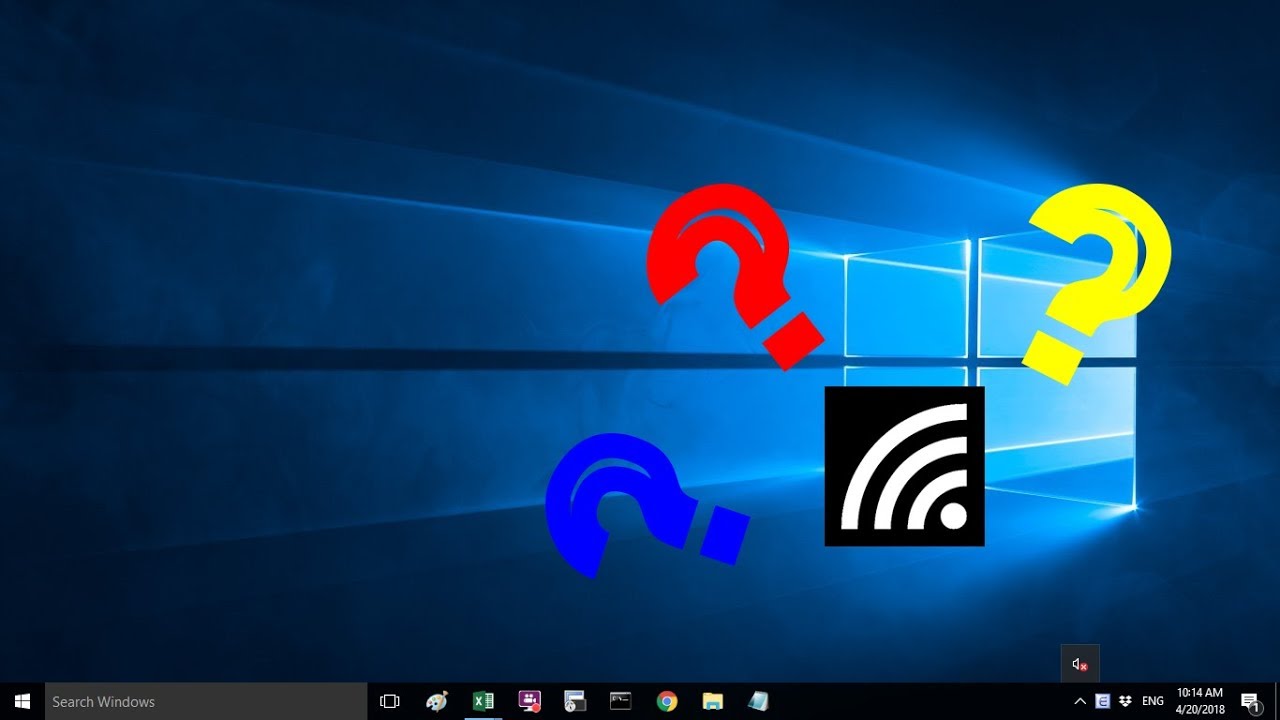1280x720 pixels.
Task: Open the Remote Desktop taskbar icon
Action: pyautogui.click(x=575, y=701)
